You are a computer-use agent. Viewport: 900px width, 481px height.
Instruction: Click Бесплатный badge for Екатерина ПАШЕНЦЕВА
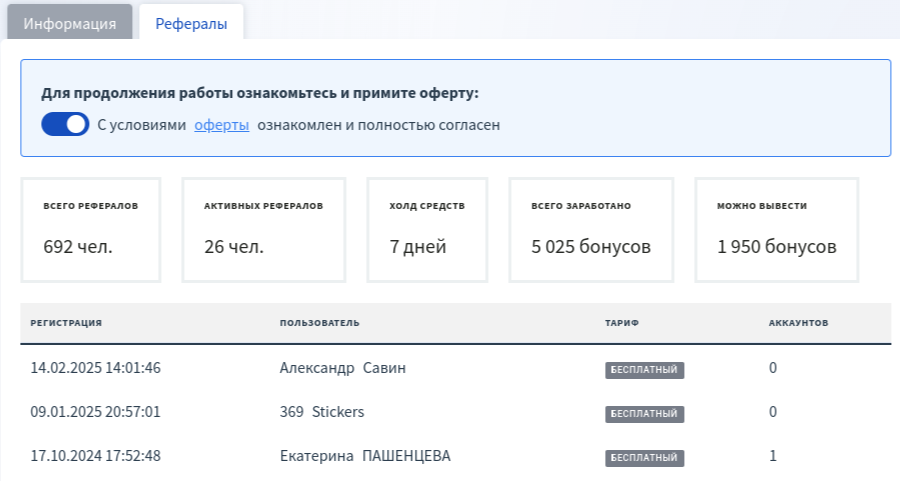coord(645,458)
